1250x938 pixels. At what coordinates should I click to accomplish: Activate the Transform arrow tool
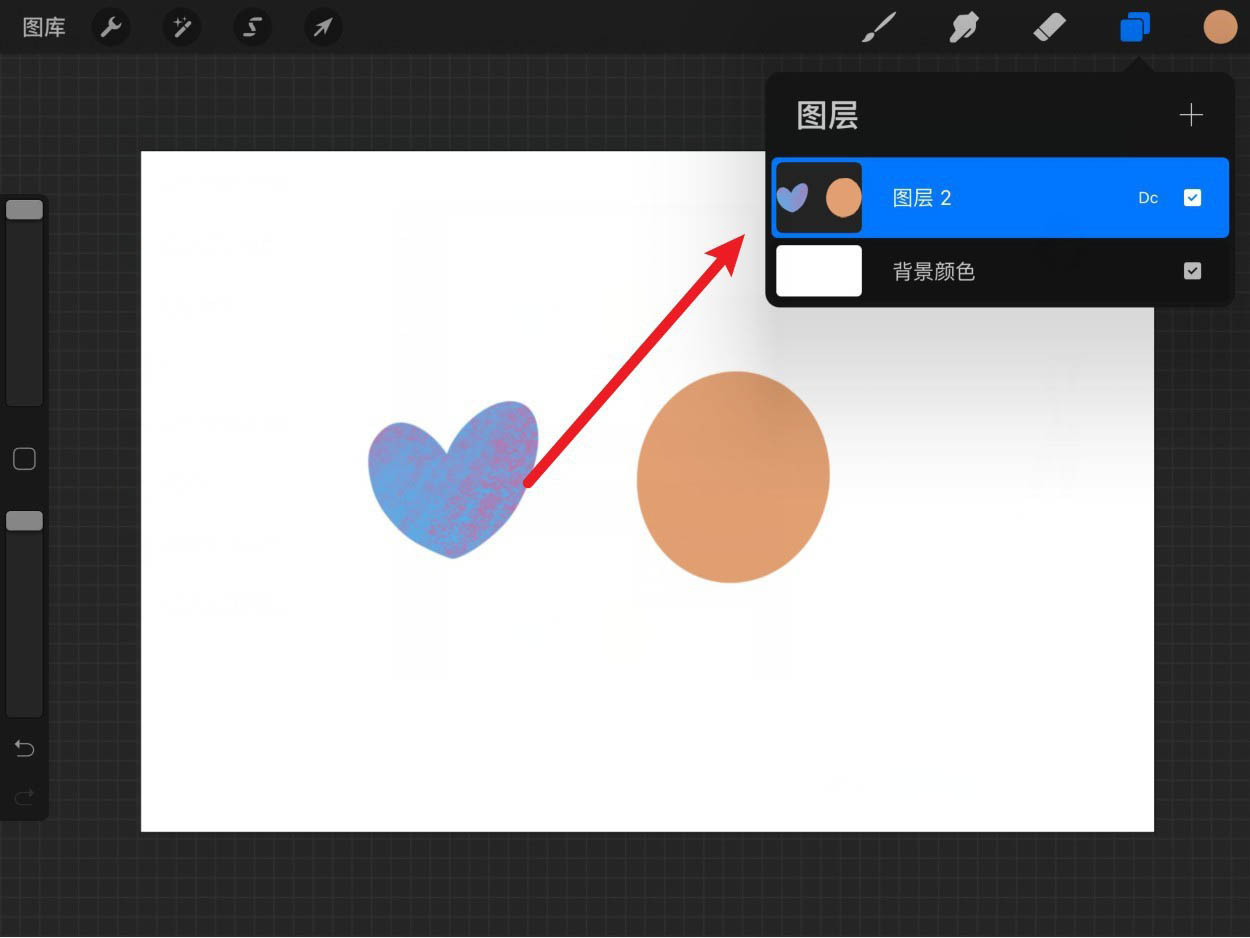tap(322, 27)
